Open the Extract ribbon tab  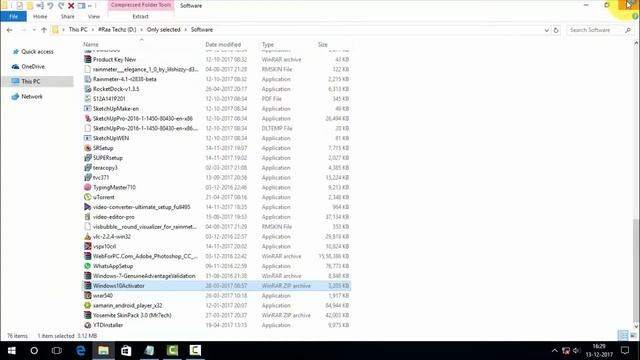point(140,17)
